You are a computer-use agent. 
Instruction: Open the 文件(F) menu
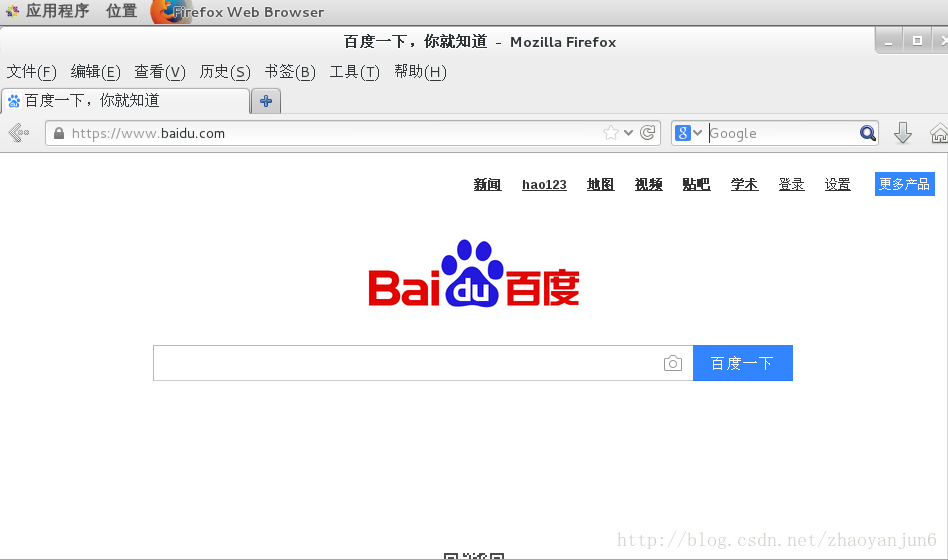(x=31, y=72)
